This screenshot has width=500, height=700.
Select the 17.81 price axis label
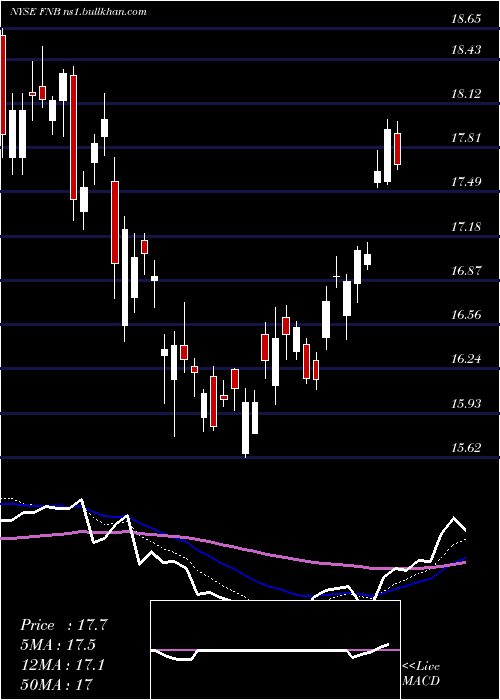coord(466,138)
